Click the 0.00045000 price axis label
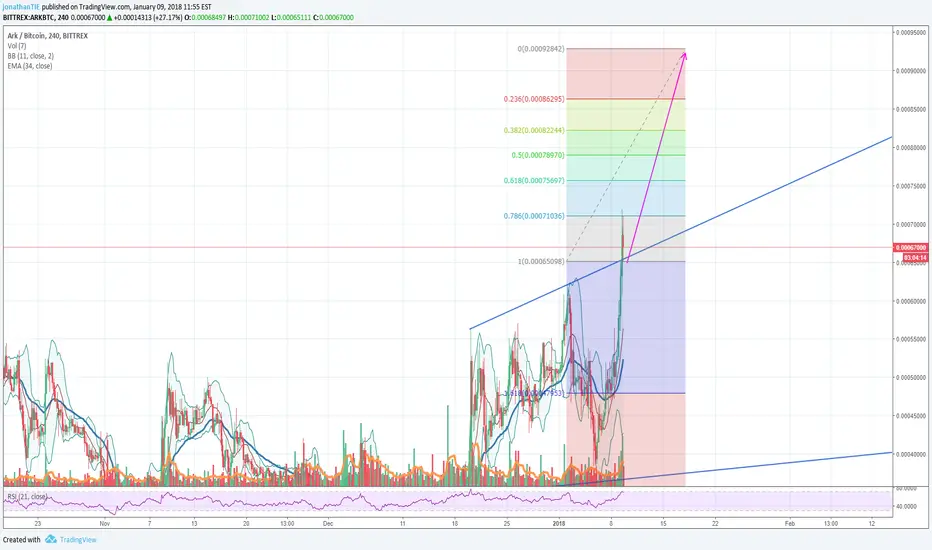The width and height of the screenshot is (932, 550). click(911, 416)
